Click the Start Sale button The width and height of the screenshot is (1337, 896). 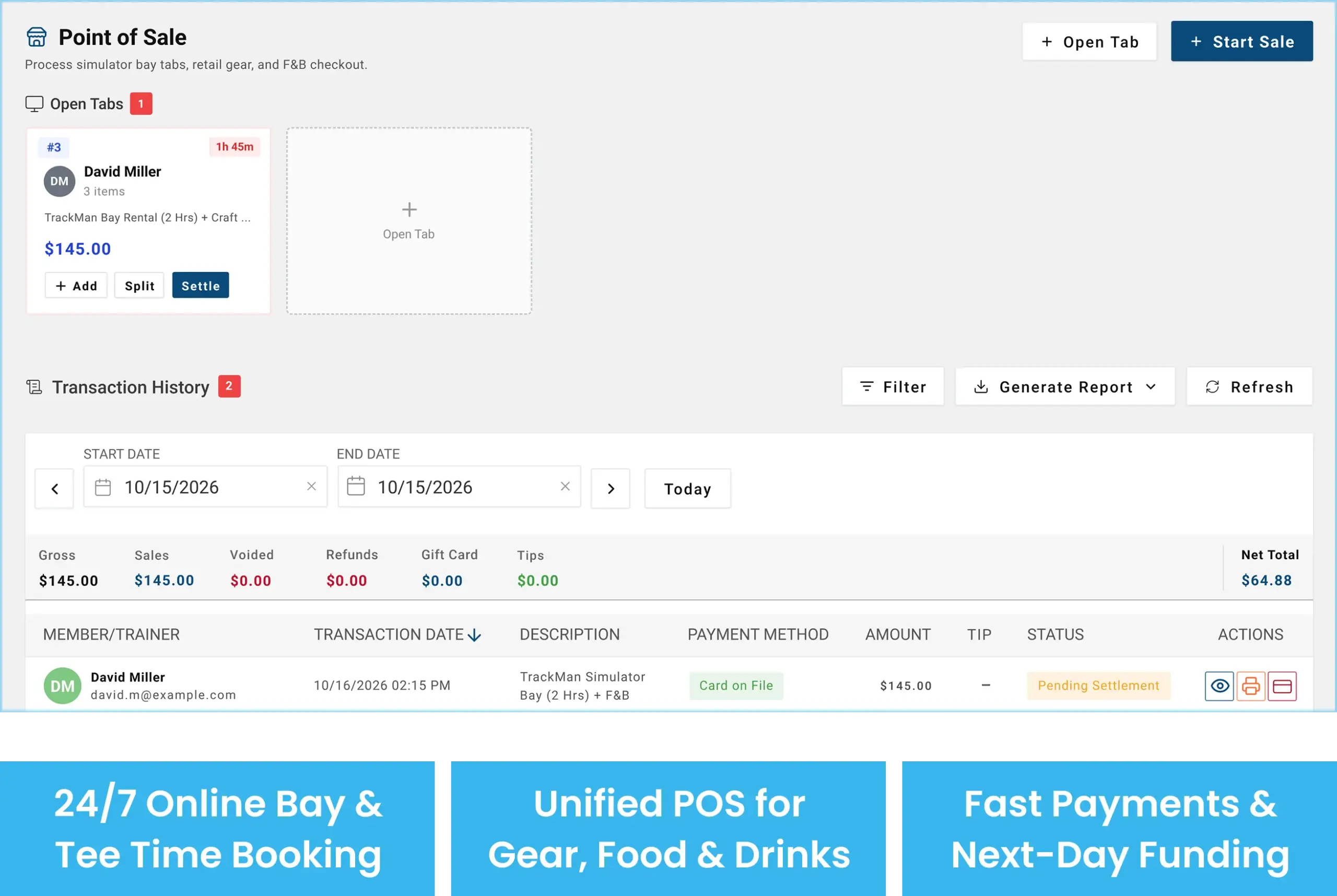pos(1242,41)
